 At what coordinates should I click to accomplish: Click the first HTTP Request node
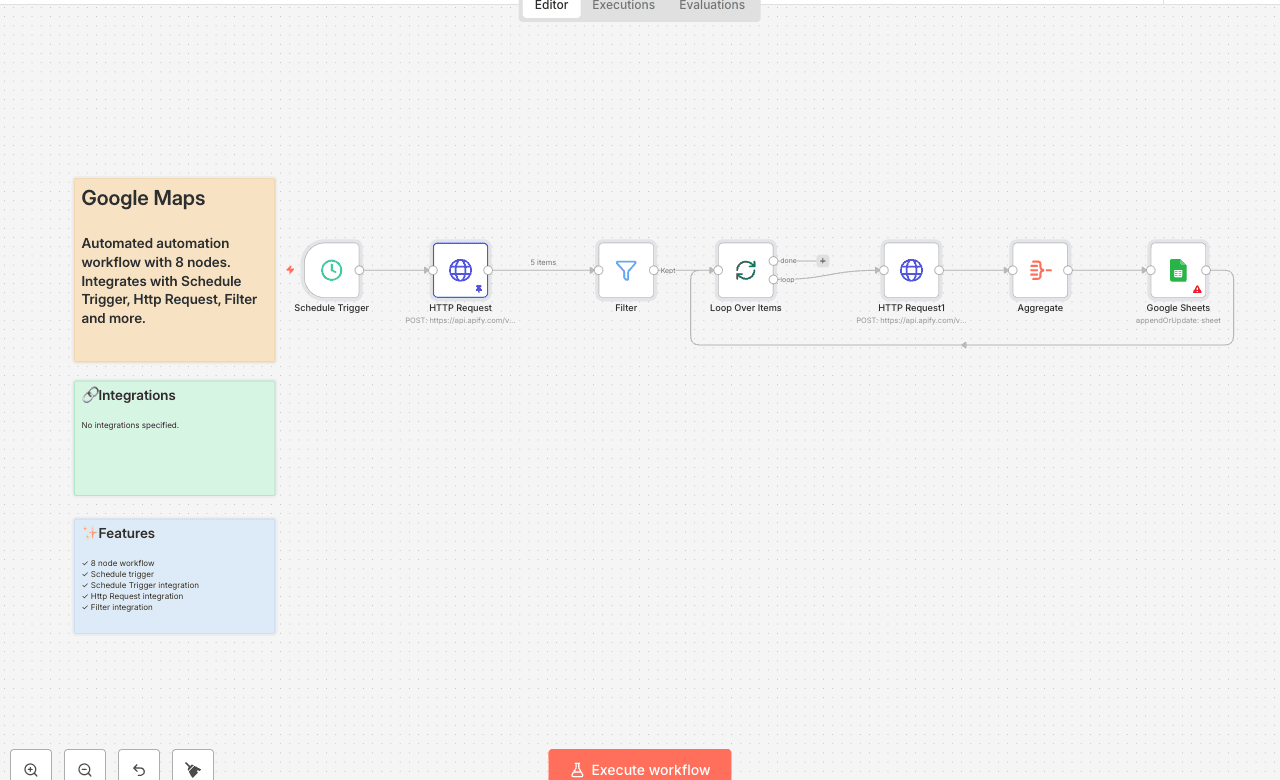(x=460, y=270)
